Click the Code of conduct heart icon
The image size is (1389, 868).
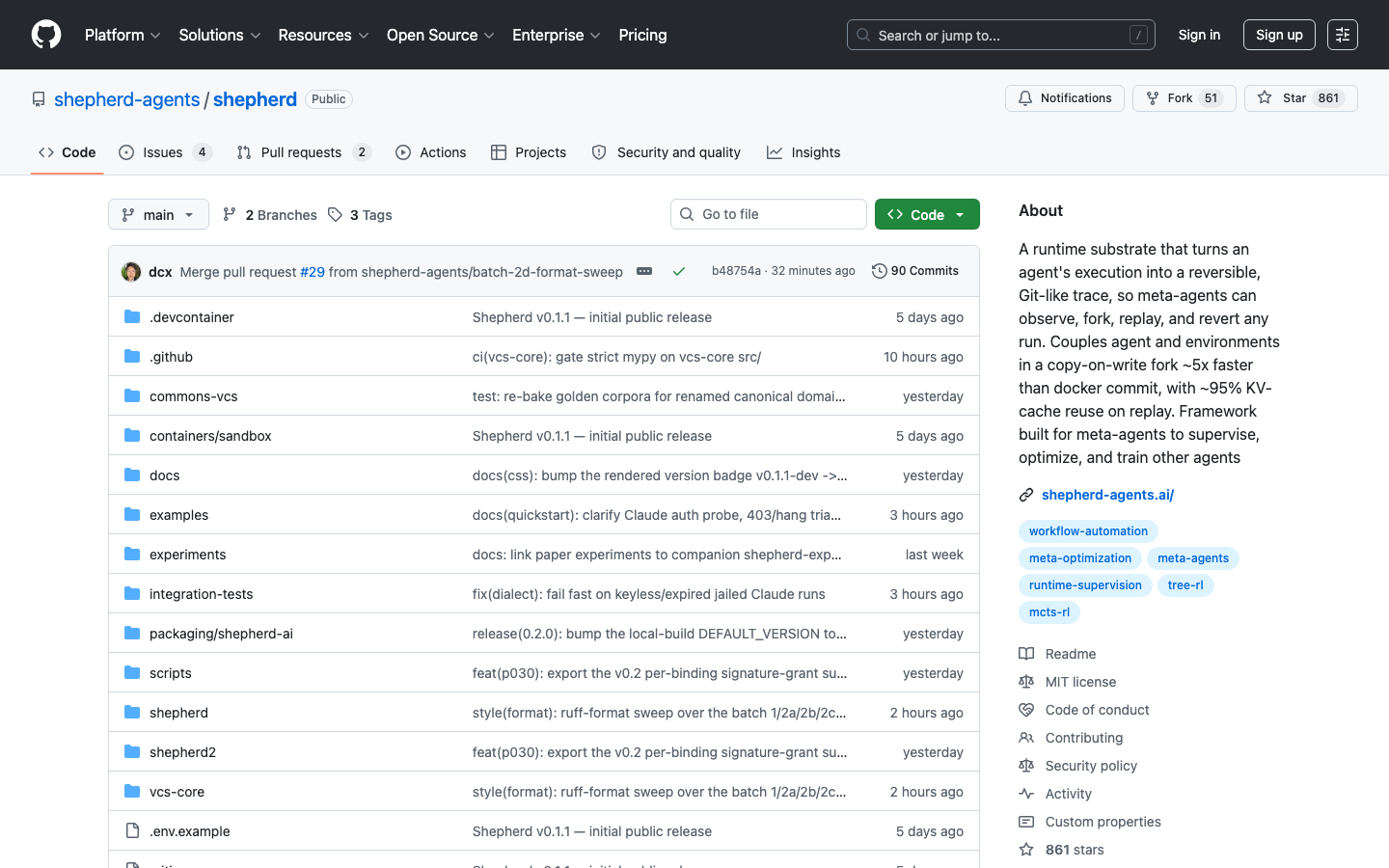point(1026,710)
